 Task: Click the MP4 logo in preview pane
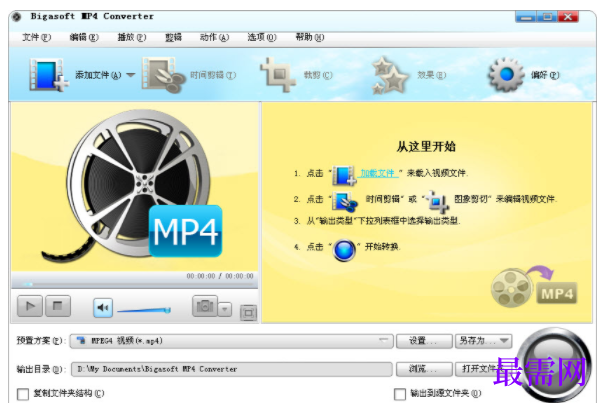[186, 231]
